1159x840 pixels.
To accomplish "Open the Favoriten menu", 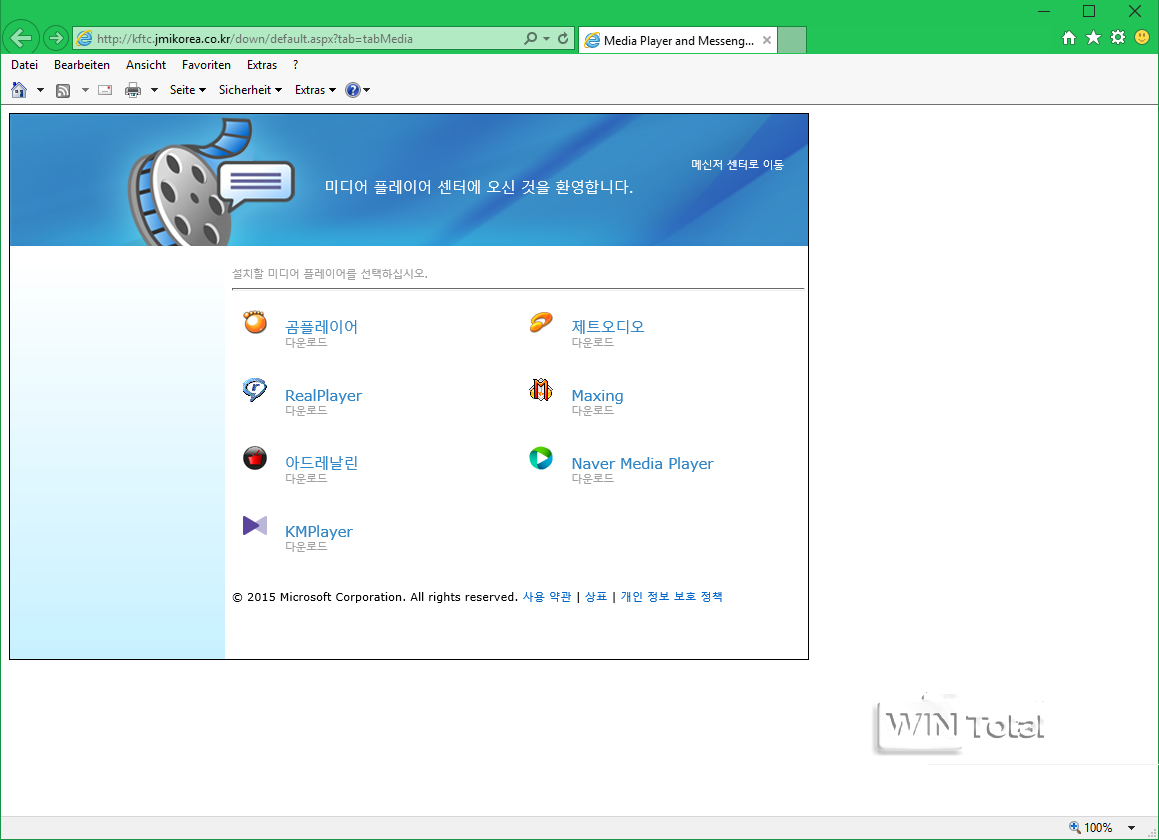I will tap(206, 65).
